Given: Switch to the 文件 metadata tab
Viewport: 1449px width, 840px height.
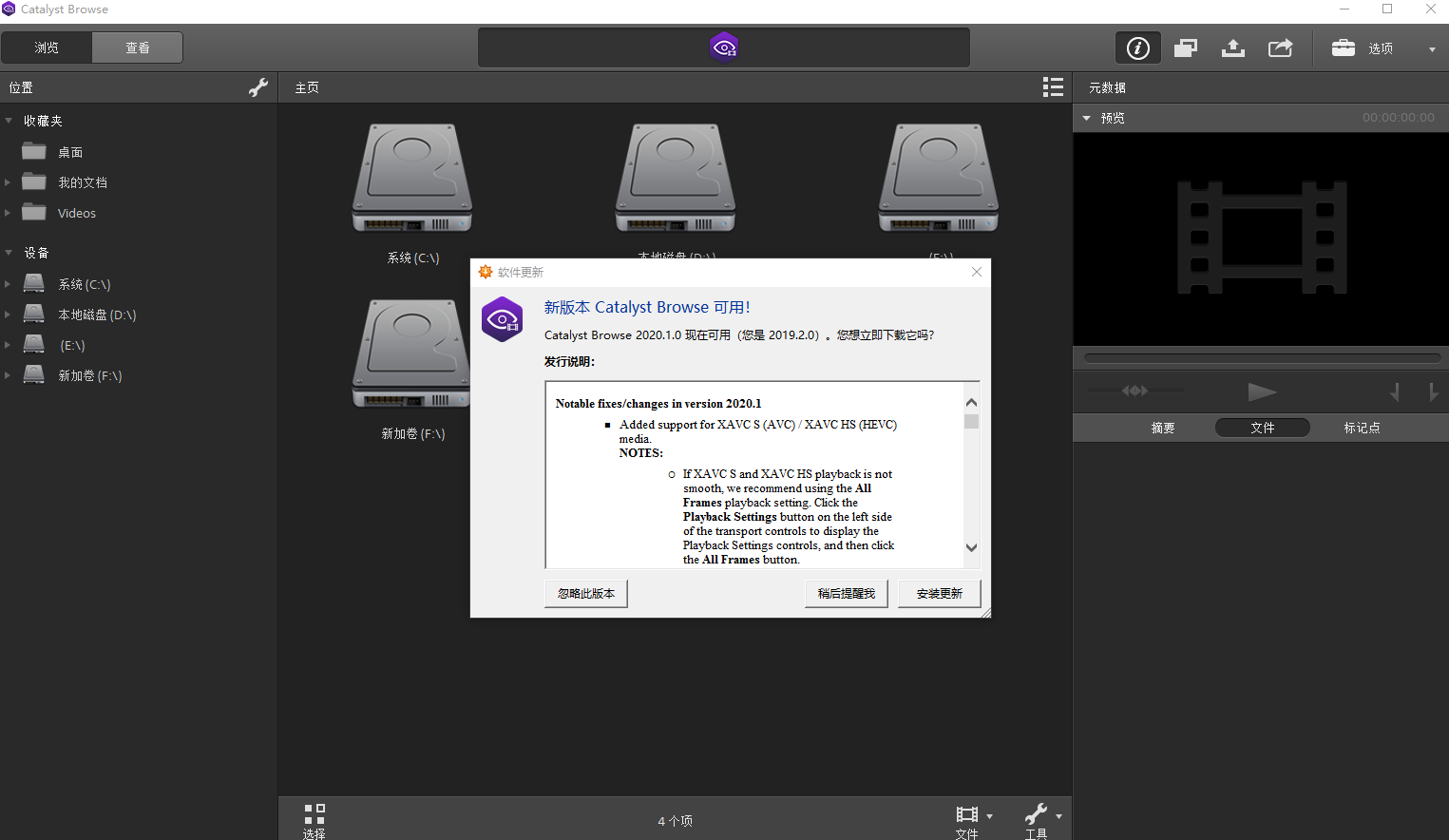Looking at the screenshot, I should pos(1263,428).
